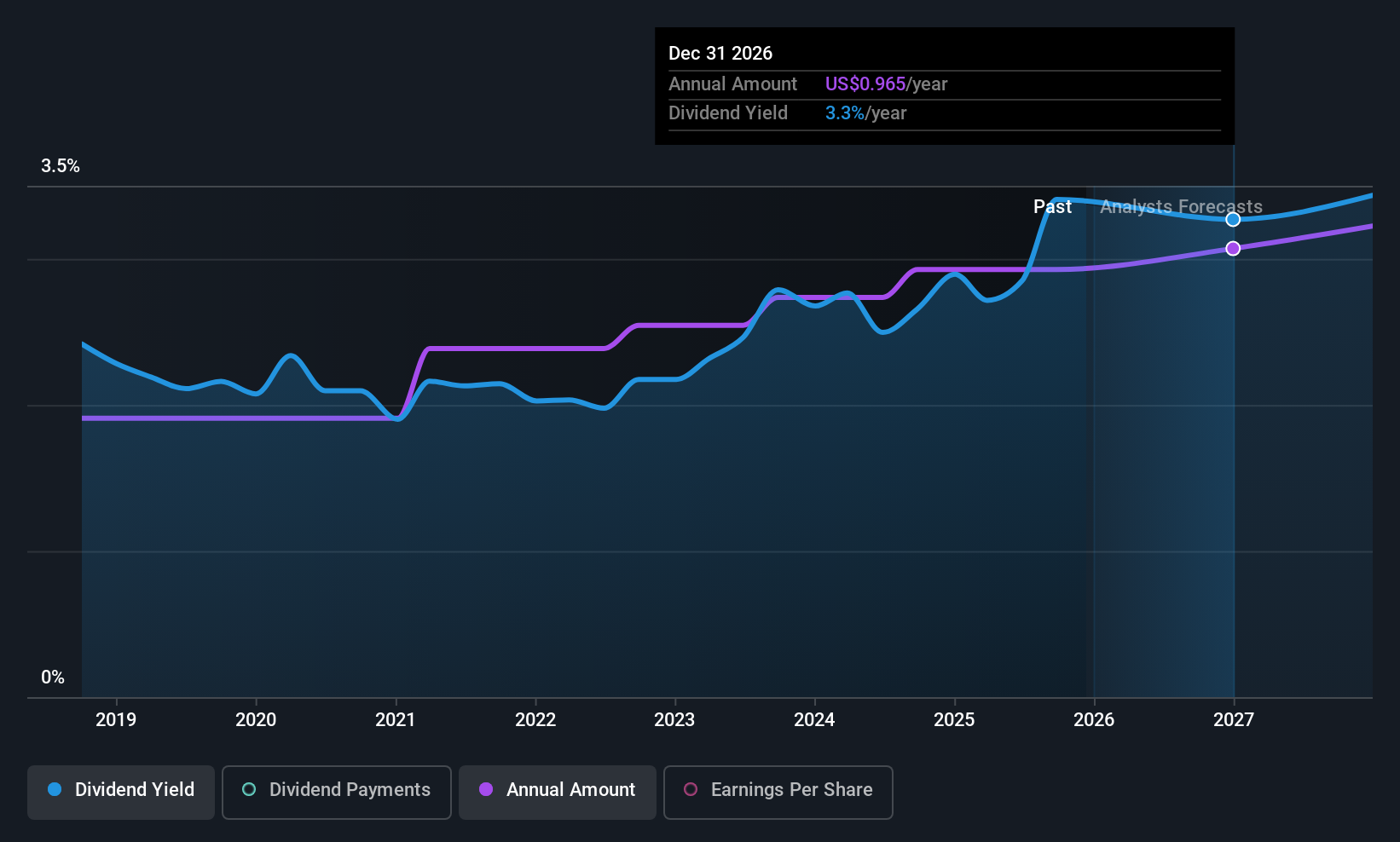Select the purple marker on the Annual Amount line

coord(1233,248)
